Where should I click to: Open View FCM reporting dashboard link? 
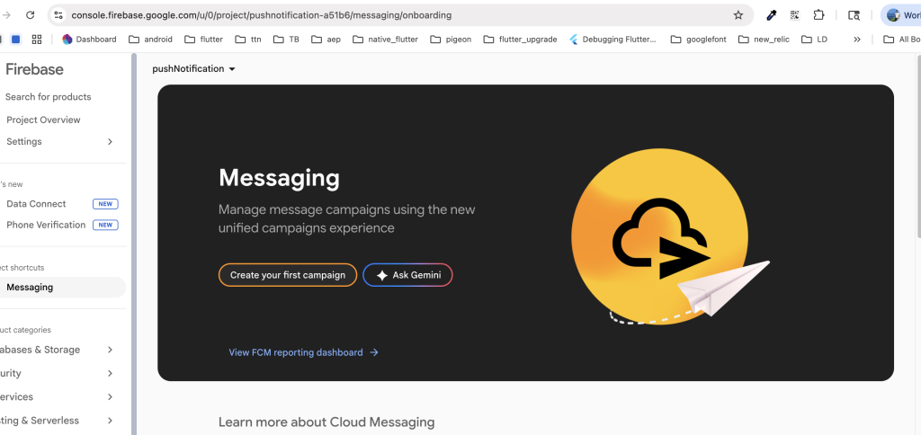click(303, 352)
